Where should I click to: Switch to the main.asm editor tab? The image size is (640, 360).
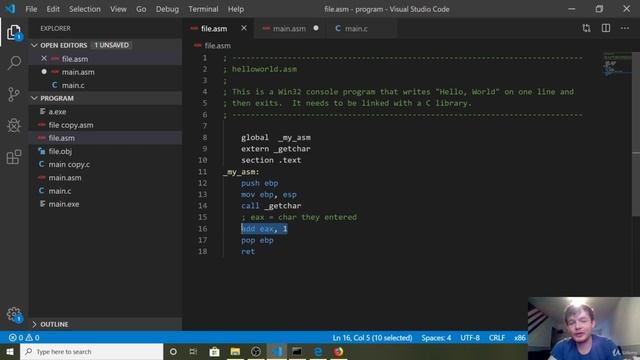pyautogui.click(x=289, y=28)
